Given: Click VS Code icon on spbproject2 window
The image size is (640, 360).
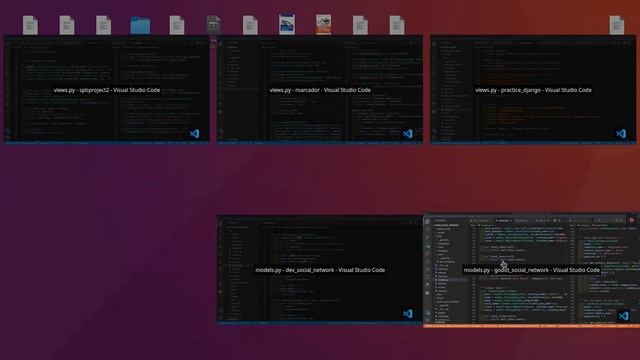Looking at the screenshot, I should click(x=195, y=133).
